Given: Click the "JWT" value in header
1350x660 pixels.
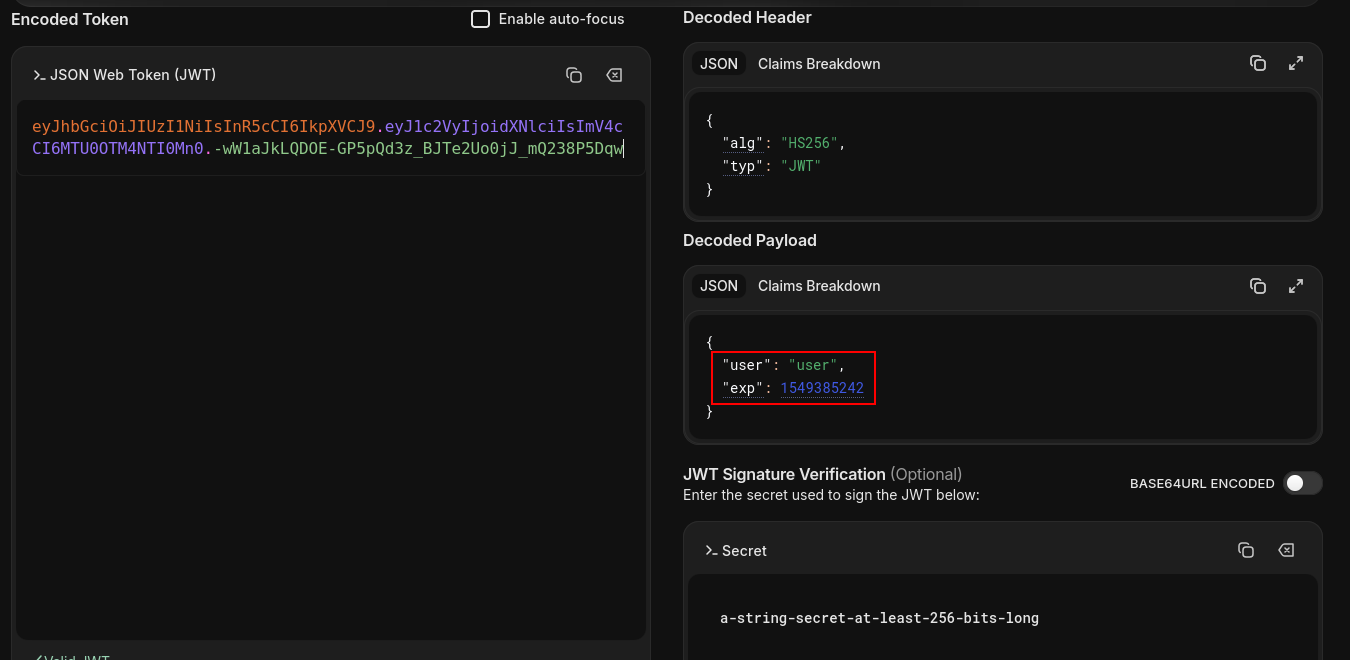Looking at the screenshot, I should pyautogui.click(x=801, y=166).
